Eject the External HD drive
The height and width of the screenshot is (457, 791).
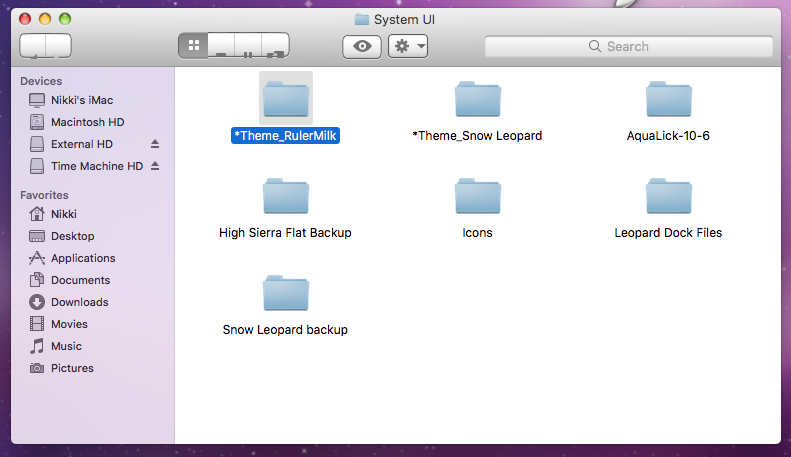click(x=155, y=144)
